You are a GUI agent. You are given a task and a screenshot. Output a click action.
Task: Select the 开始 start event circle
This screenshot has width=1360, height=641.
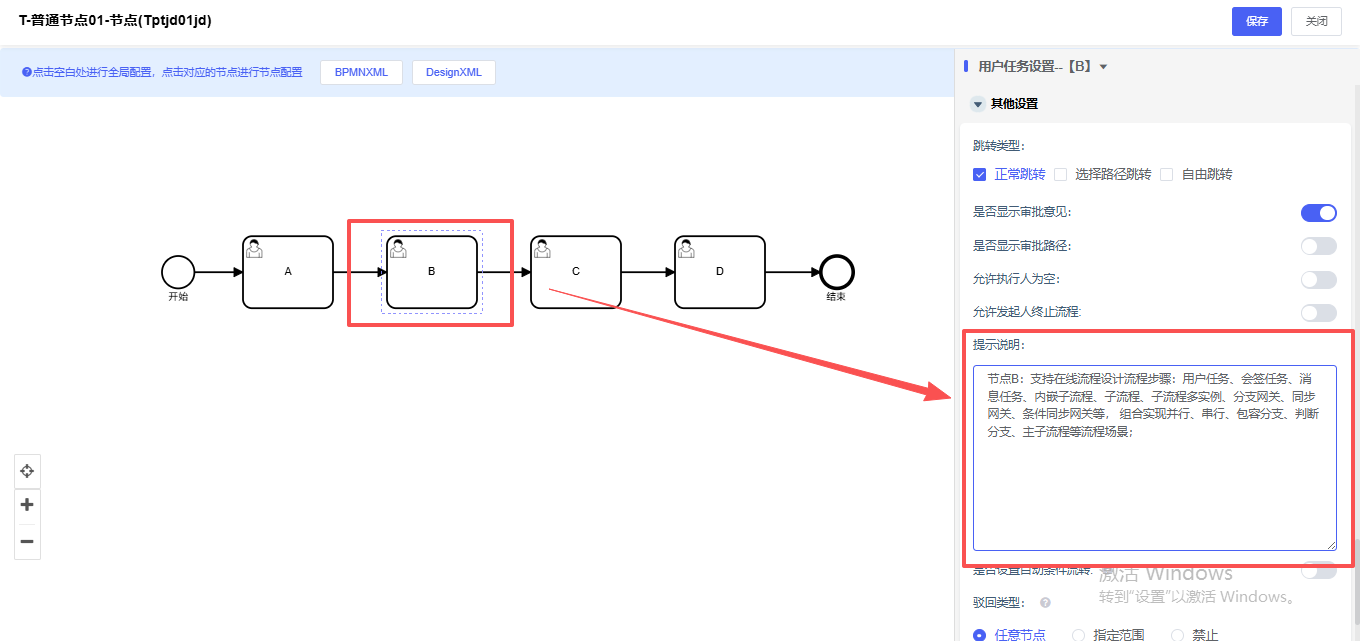178,272
